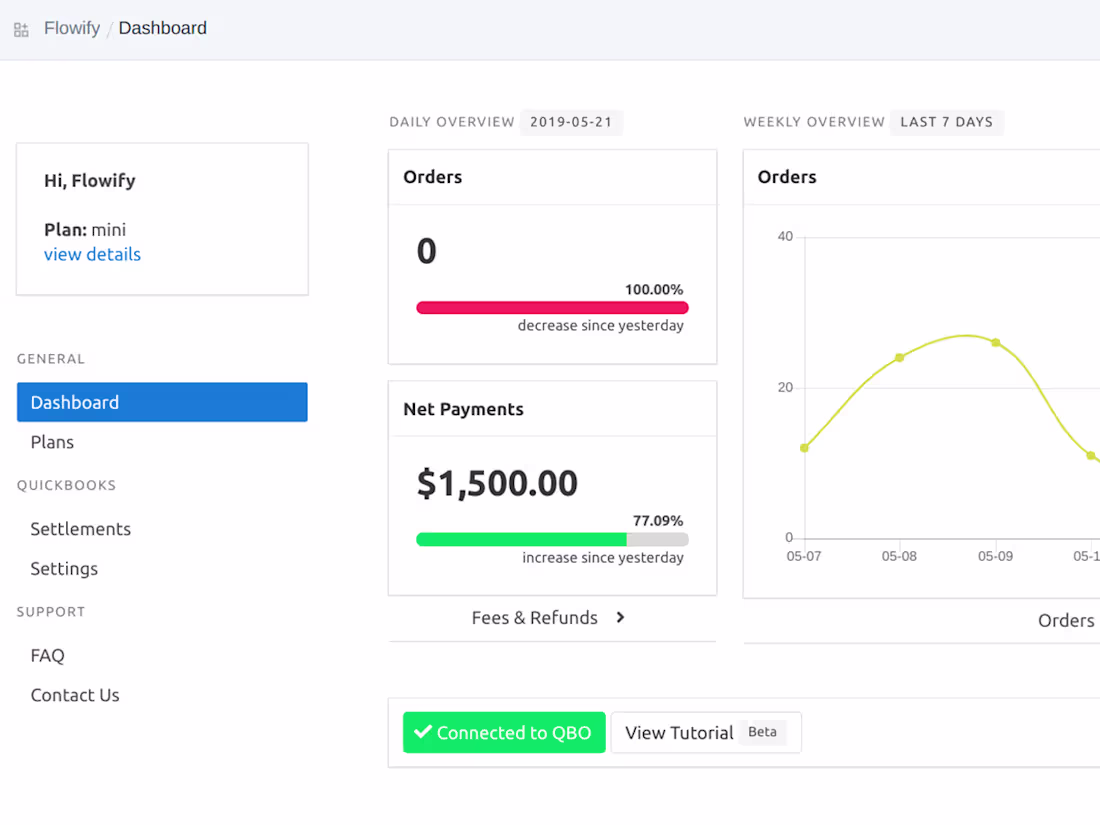Navigate to Settlements under QuickBooks
The height and width of the screenshot is (825, 1100).
[x=80, y=528]
